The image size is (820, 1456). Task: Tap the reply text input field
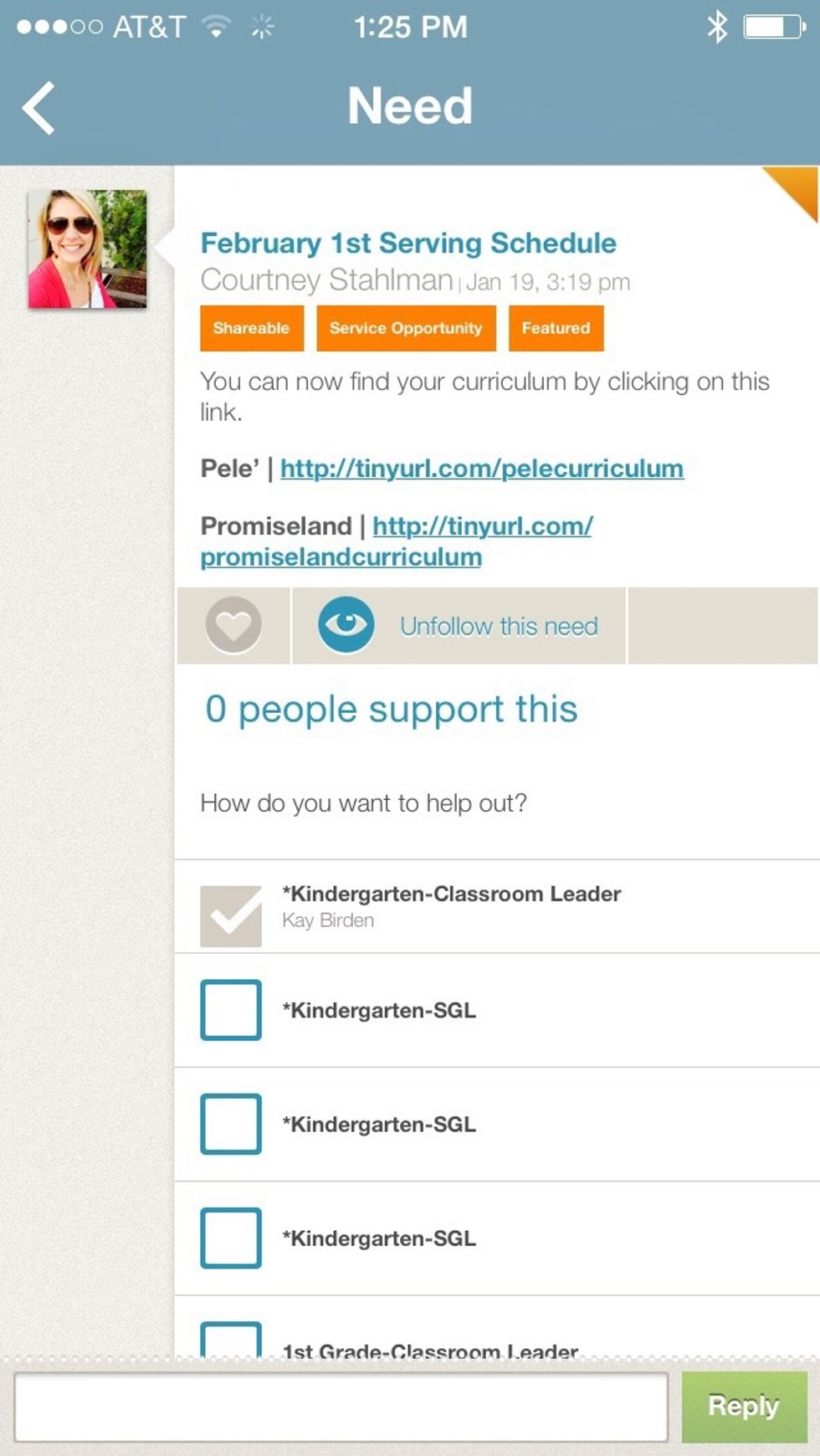pos(341,1406)
